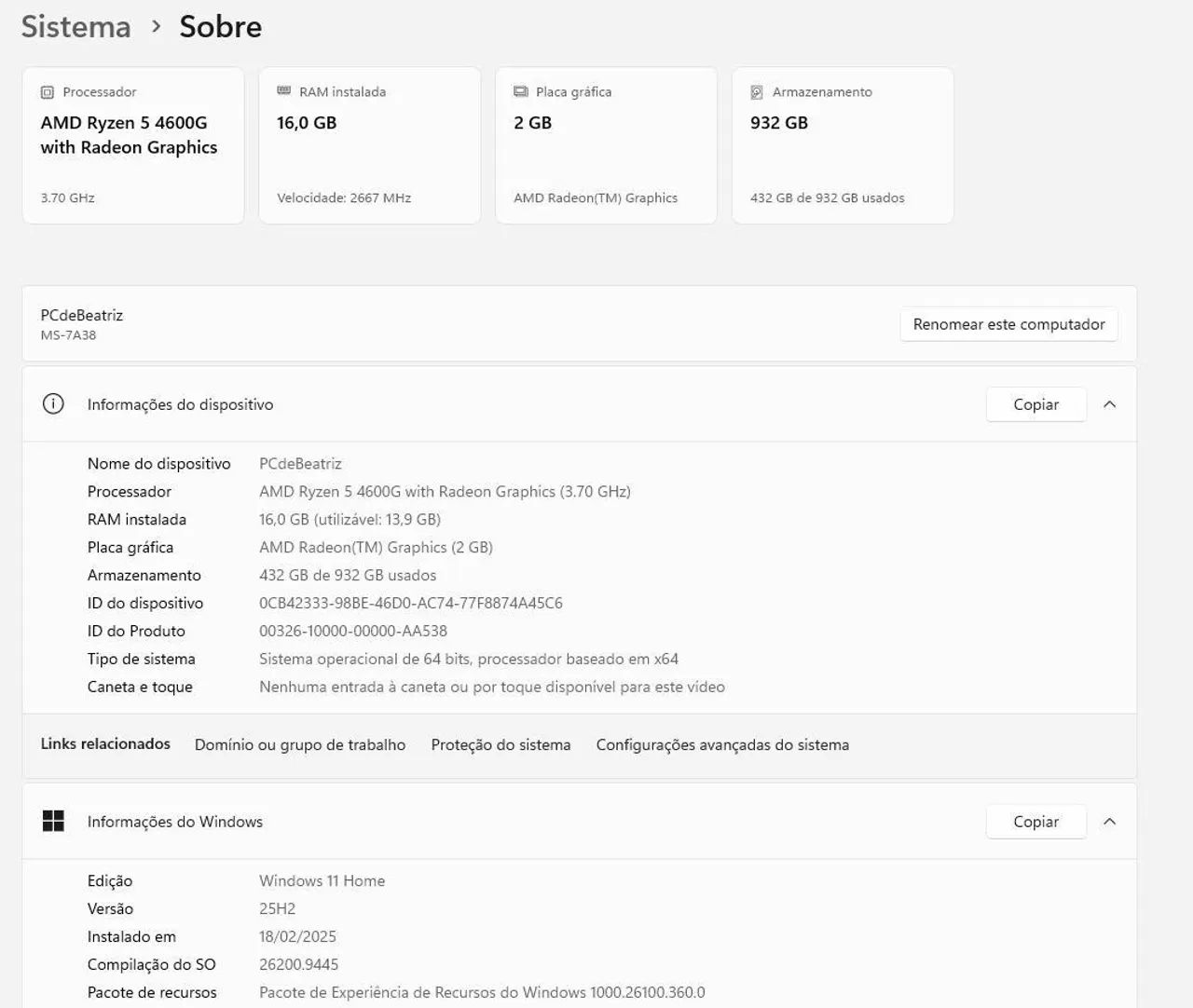Image resolution: width=1193 pixels, height=1008 pixels.
Task: Click the Caneta e toque label
Action: pyautogui.click(x=140, y=688)
